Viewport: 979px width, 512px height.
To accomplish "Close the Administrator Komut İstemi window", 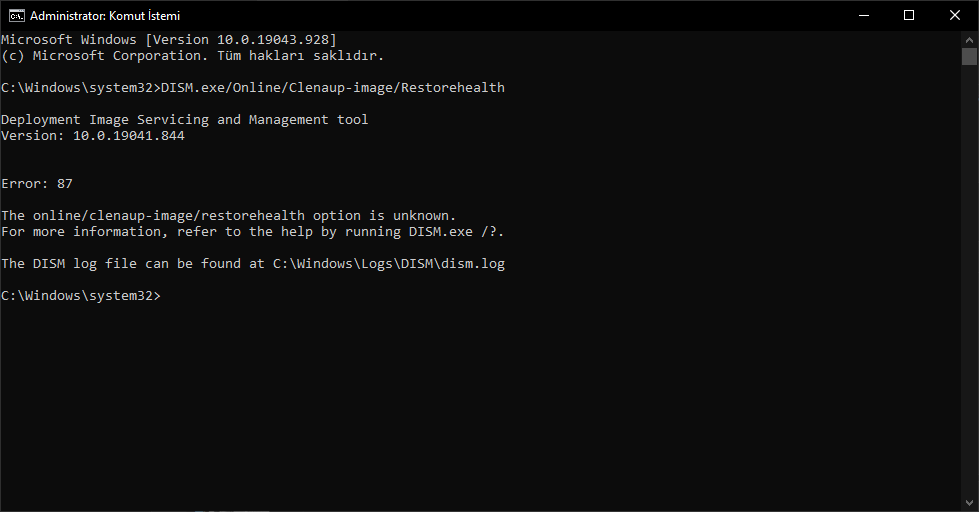I will pyautogui.click(x=955, y=16).
